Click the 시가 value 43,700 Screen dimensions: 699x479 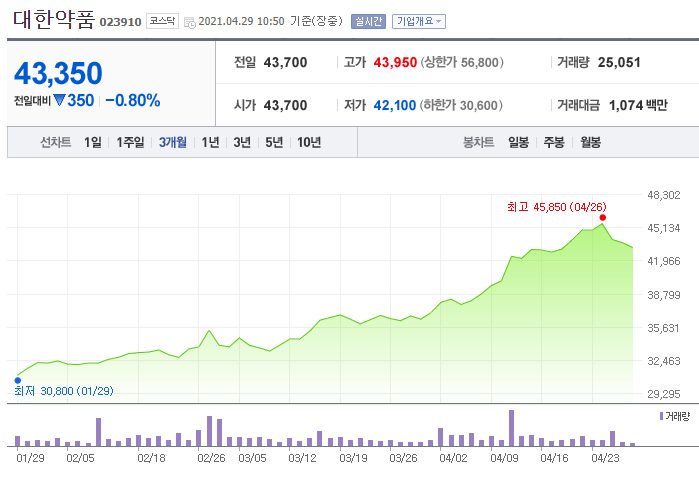(x=285, y=105)
